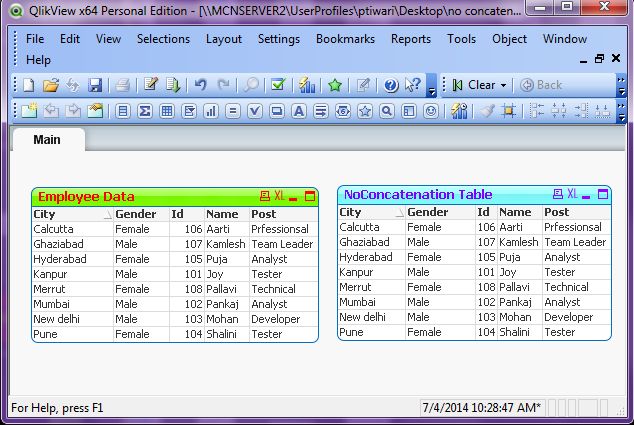This screenshot has height=425, width=634.
Task: Add a bookmark with the green star
Action: point(335,85)
